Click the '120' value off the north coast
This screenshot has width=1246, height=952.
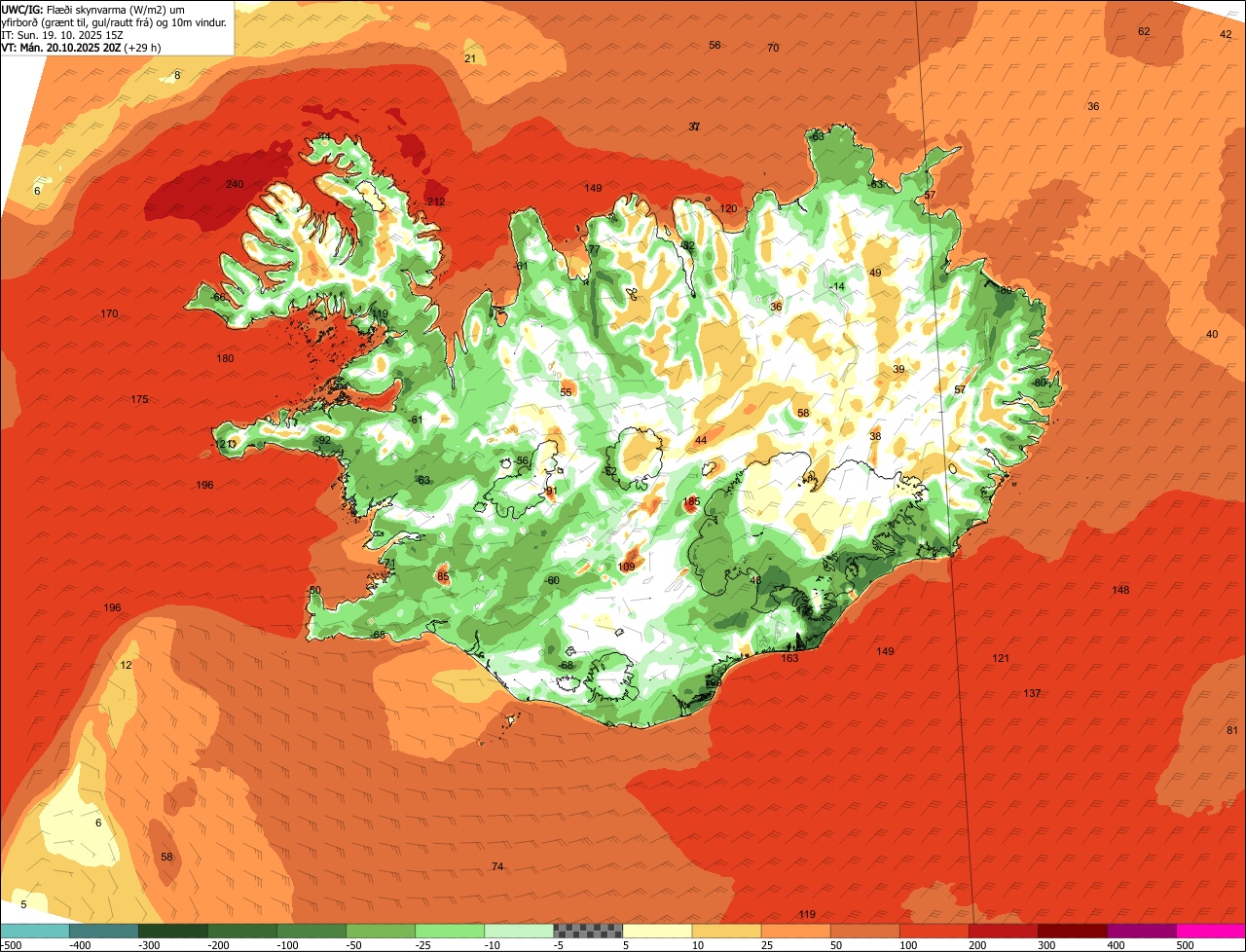click(728, 208)
